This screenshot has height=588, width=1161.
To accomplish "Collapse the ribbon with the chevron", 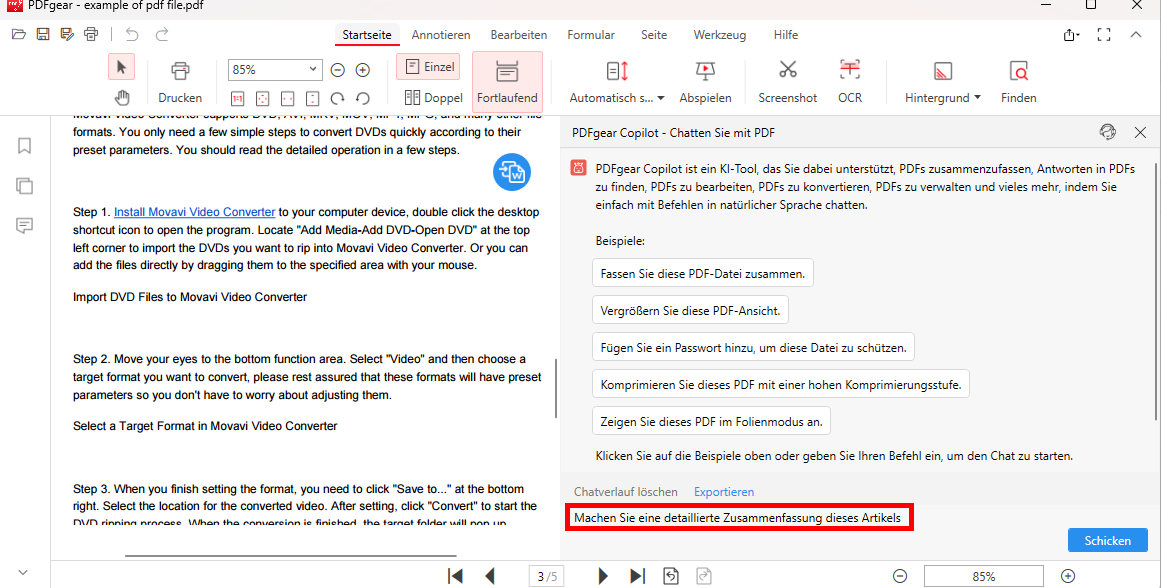I will 1136,35.
